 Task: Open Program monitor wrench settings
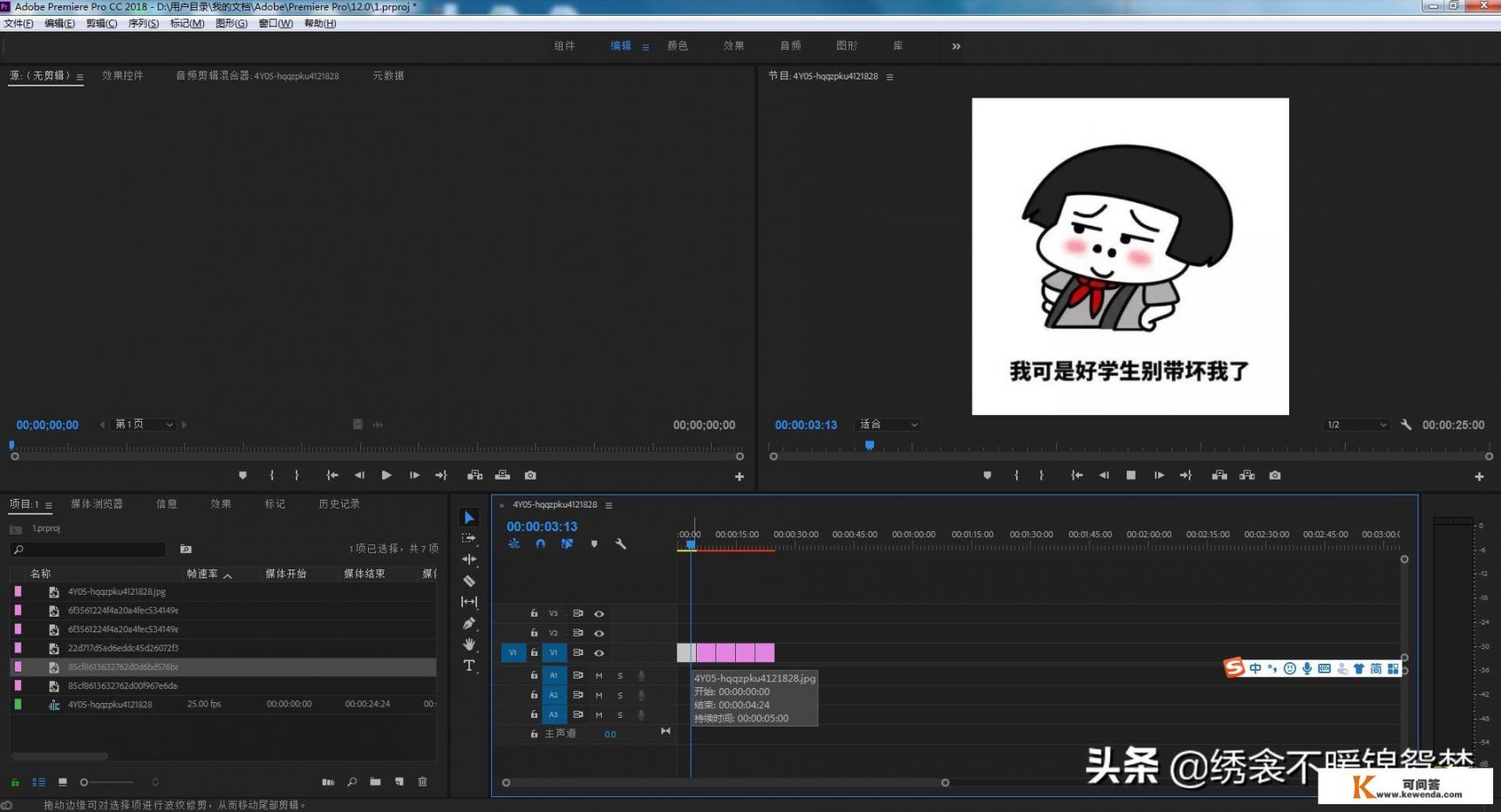pos(1406,425)
